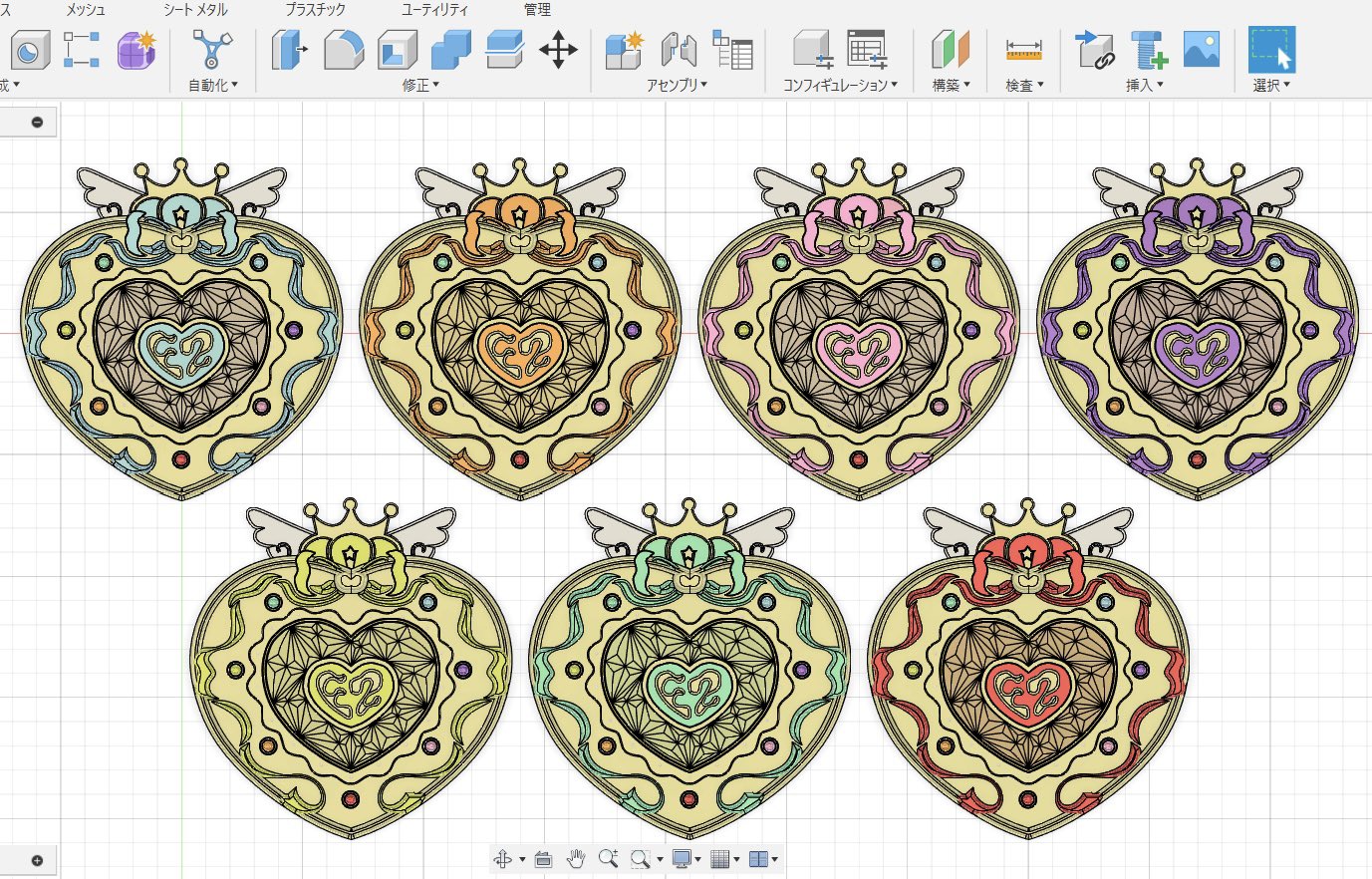Image resolution: width=1372 pixels, height=879 pixels.
Task: Open the 選択 dropdown
Action: [1271, 86]
